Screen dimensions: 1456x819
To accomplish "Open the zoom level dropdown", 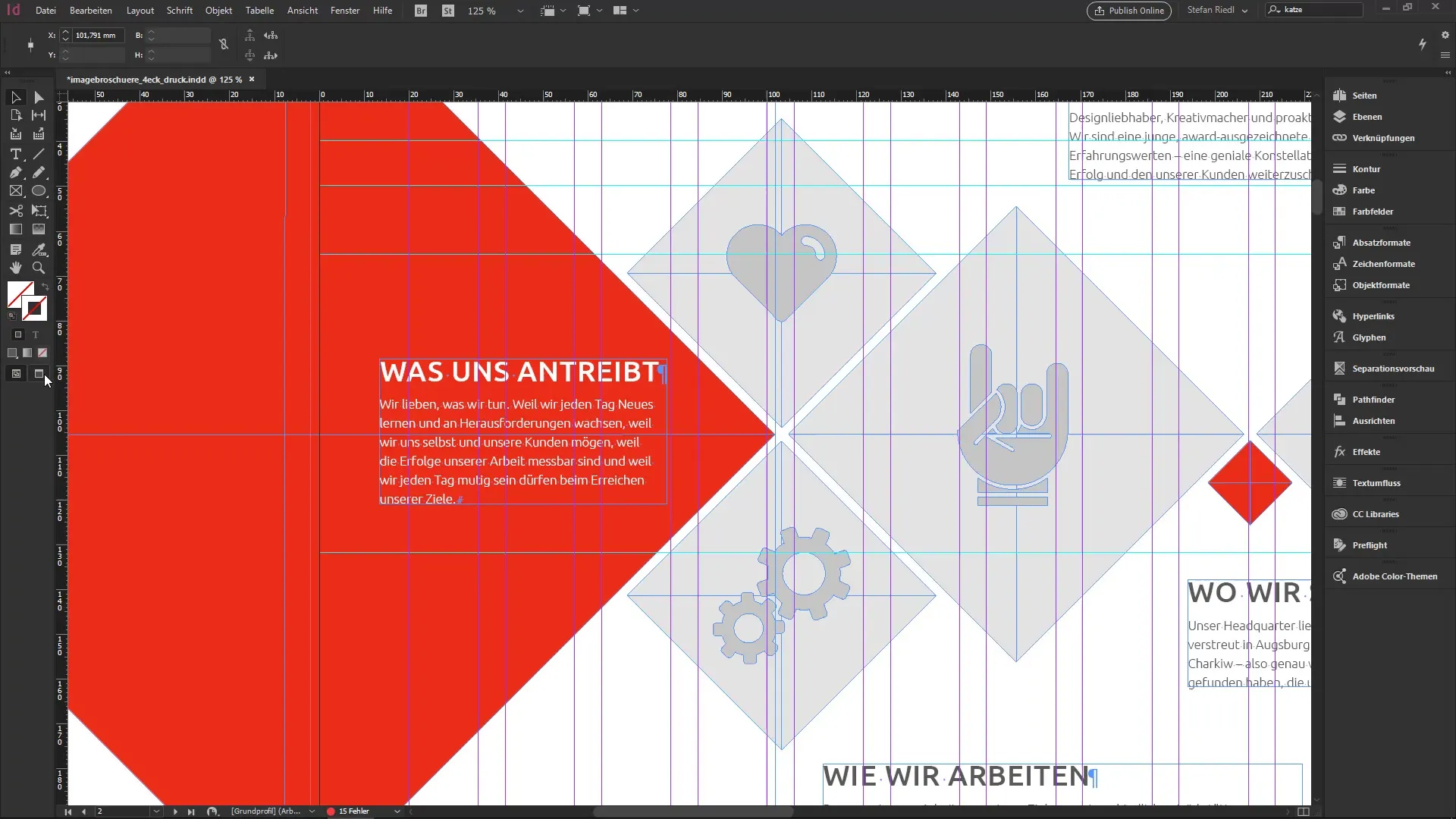I will pos(520,11).
